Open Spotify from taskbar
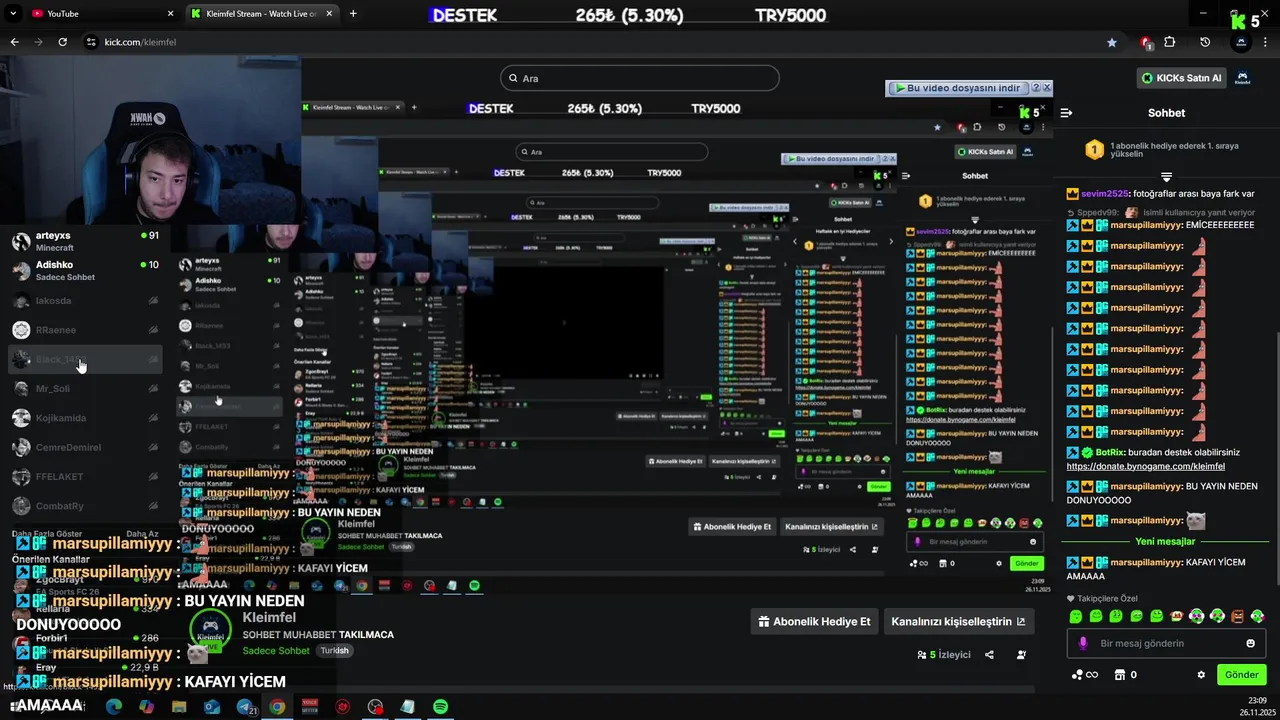The image size is (1280, 720). point(440,707)
